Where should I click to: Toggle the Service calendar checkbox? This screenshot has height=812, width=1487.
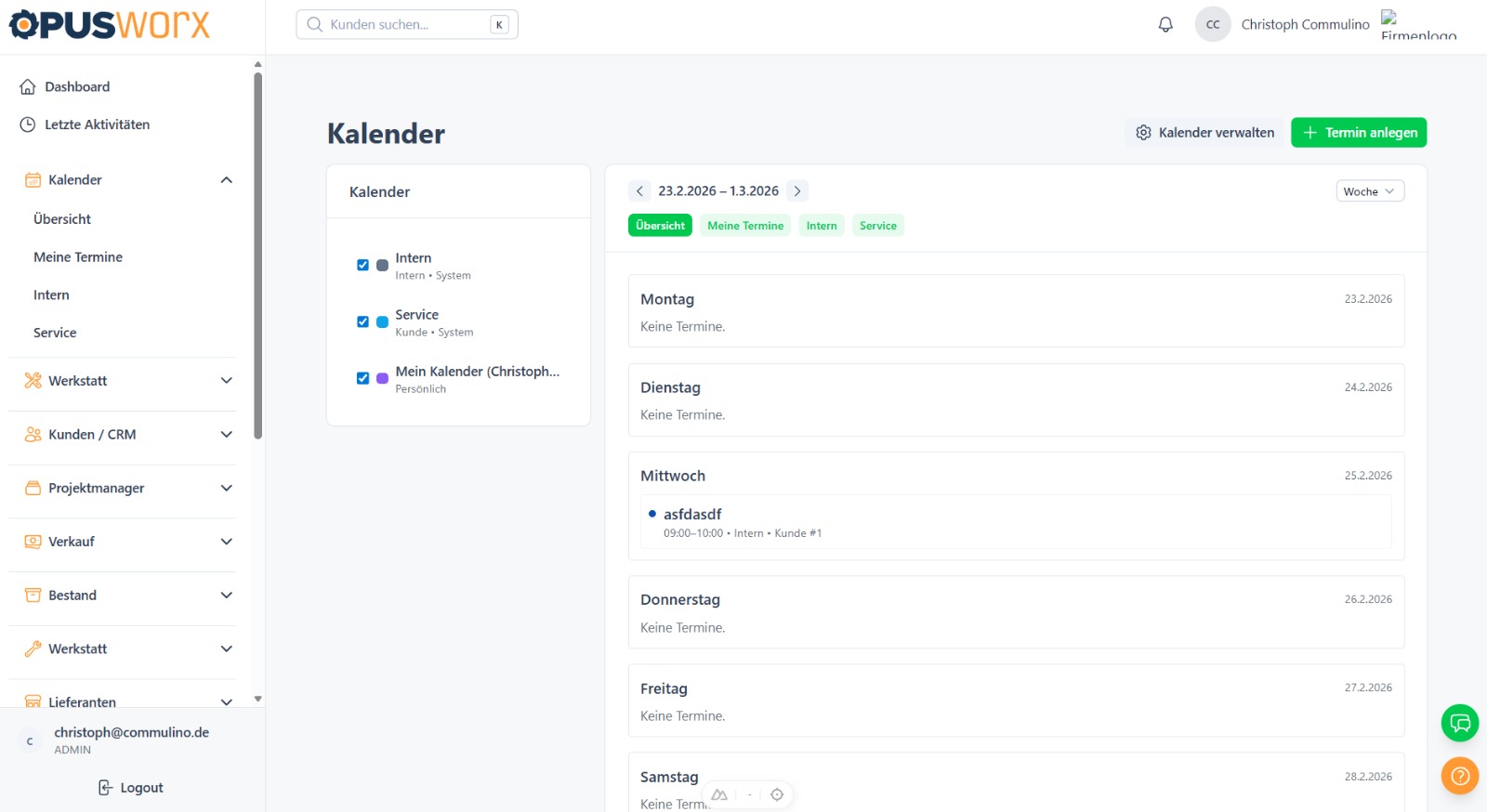pyautogui.click(x=362, y=321)
